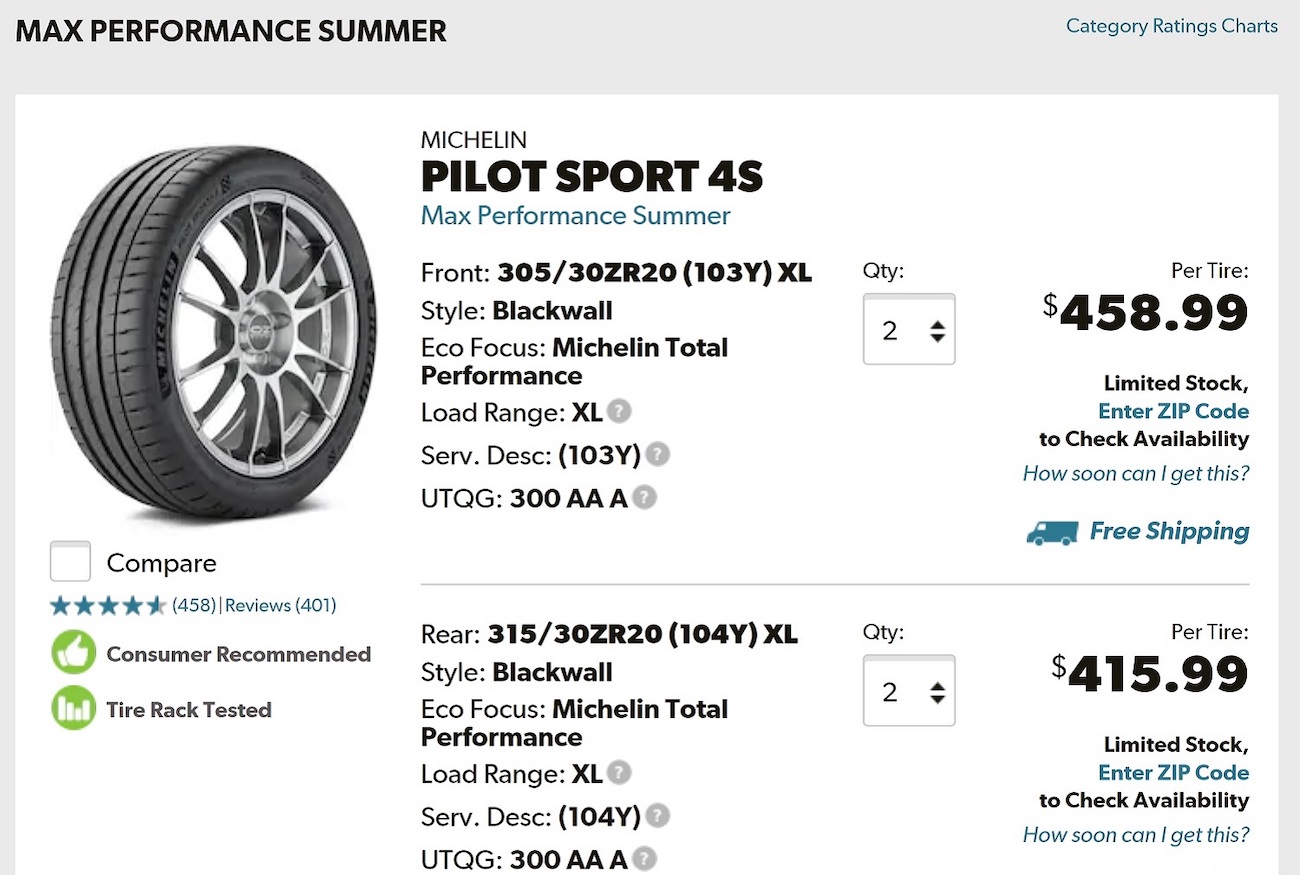This screenshot has width=1300, height=875.
Task: Open the rear tire Qty dropdown
Action: coord(909,691)
